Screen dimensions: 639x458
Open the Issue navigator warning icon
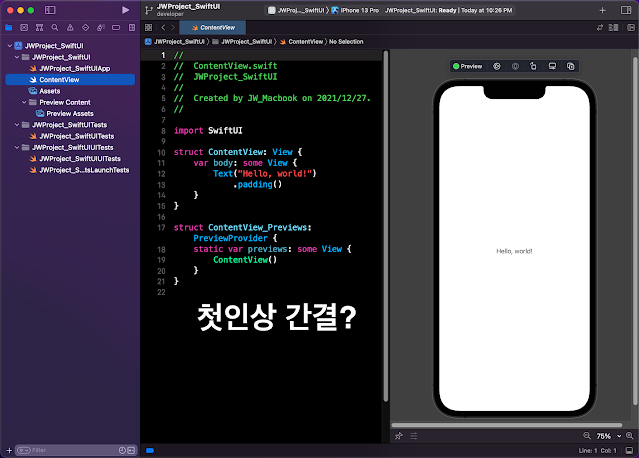coord(70,28)
